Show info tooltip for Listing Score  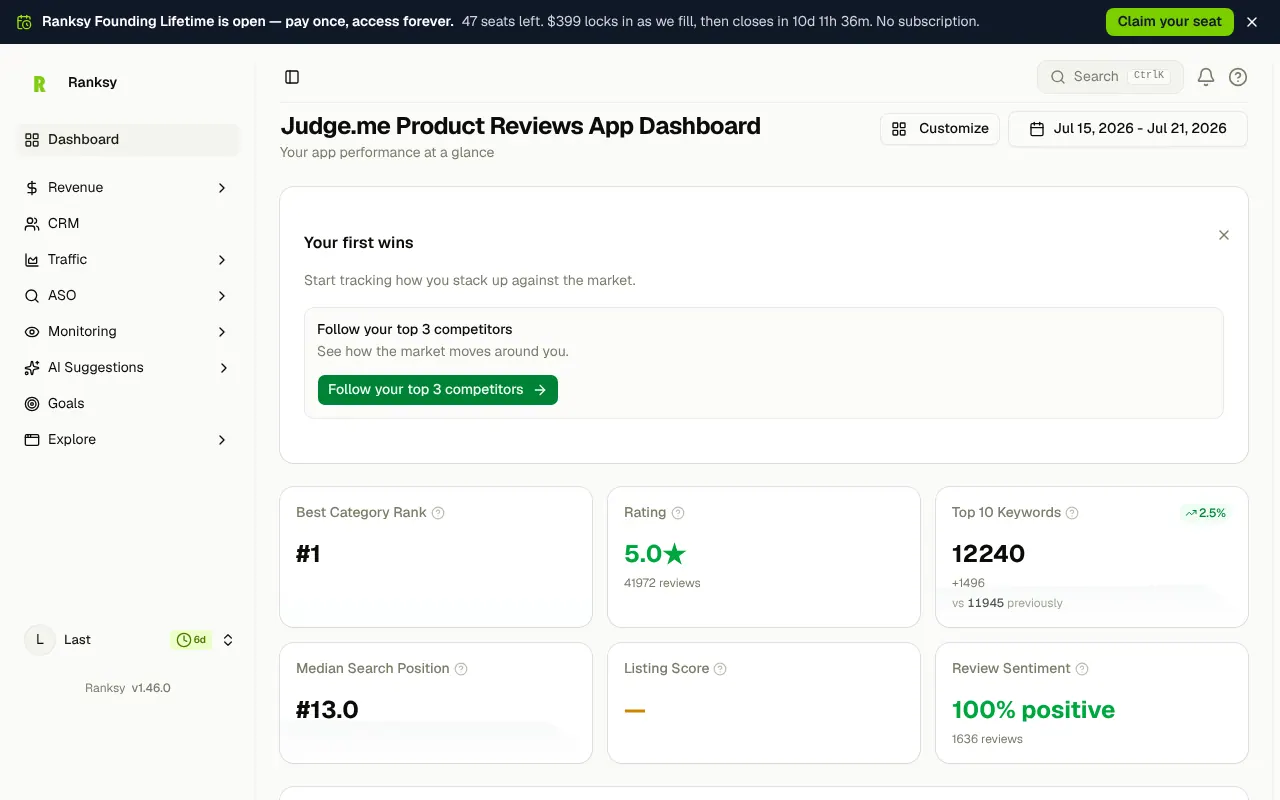(x=720, y=669)
